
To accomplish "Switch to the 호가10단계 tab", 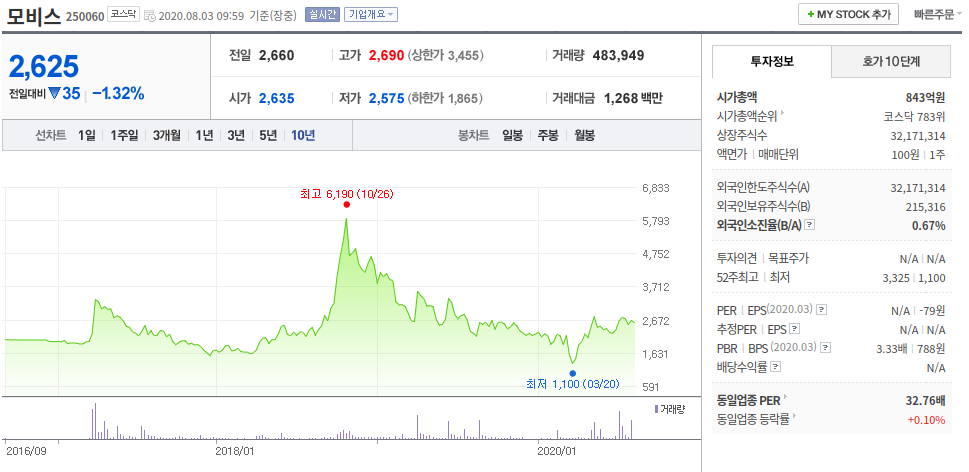I will (891, 61).
